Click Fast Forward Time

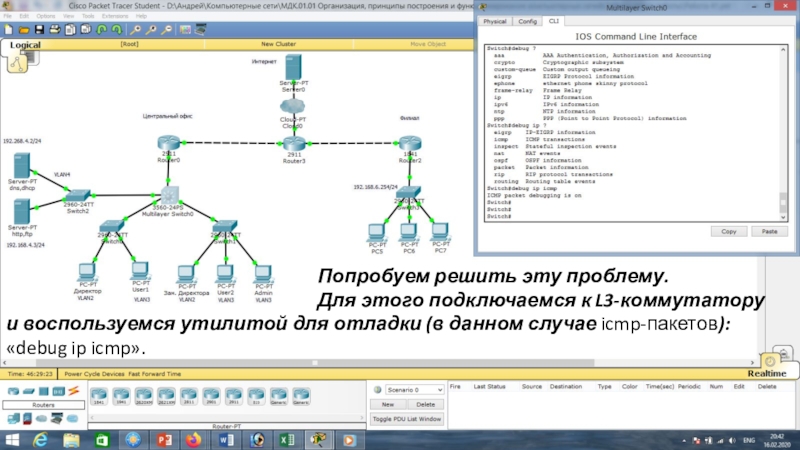(x=155, y=374)
